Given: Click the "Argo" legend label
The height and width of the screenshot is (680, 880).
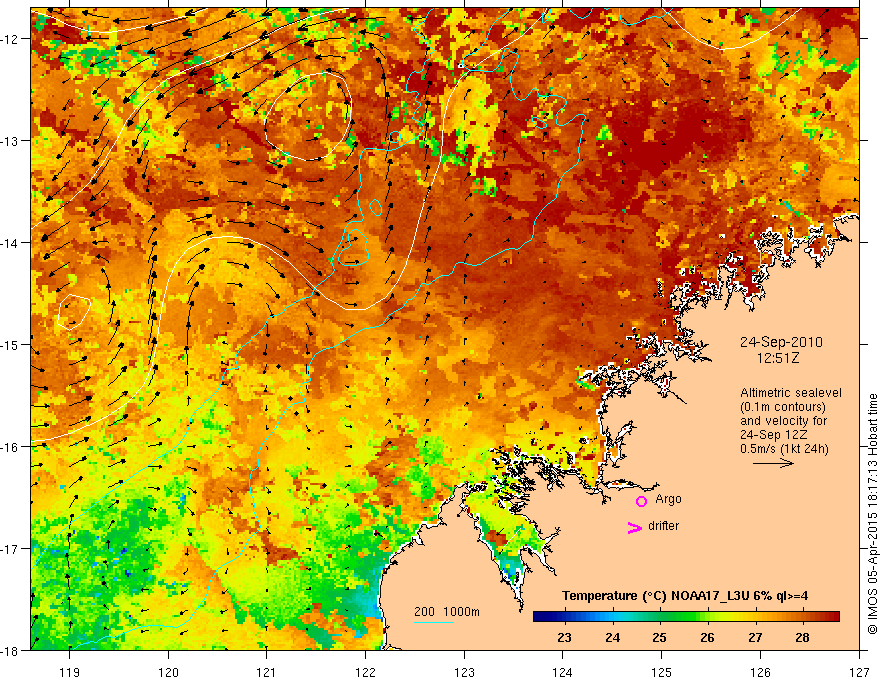Looking at the screenshot, I should click(x=668, y=499).
